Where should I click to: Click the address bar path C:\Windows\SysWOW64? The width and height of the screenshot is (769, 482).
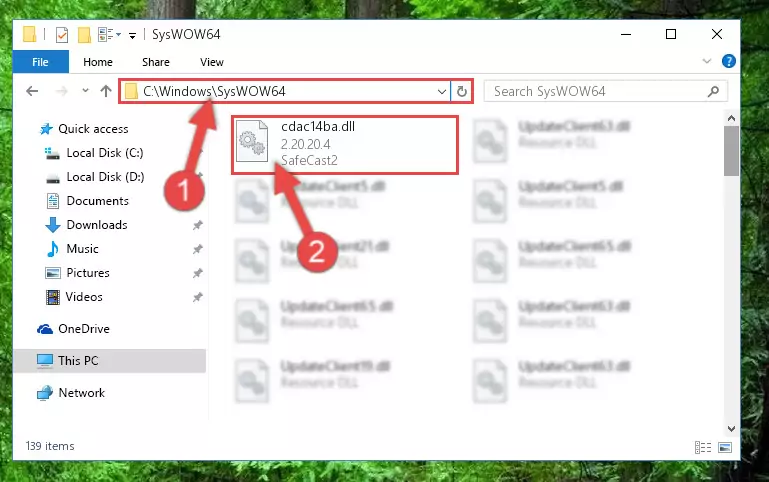[x=214, y=92]
